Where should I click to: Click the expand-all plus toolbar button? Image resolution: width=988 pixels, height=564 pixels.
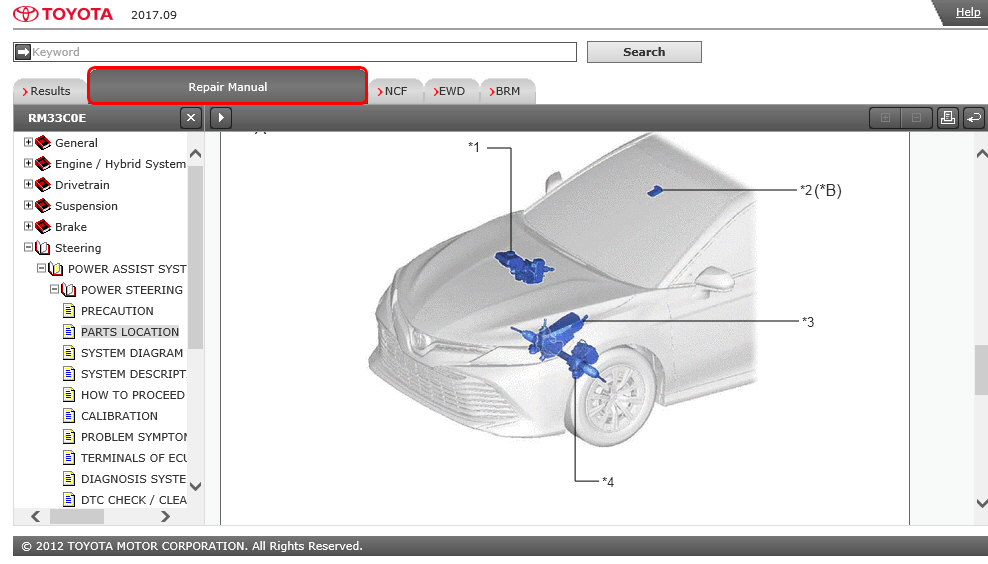click(885, 118)
